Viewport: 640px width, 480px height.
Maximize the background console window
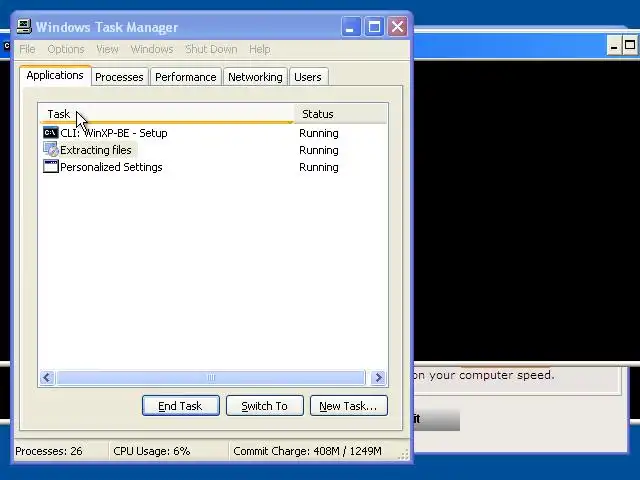pyautogui.click(x=630, y=45)
